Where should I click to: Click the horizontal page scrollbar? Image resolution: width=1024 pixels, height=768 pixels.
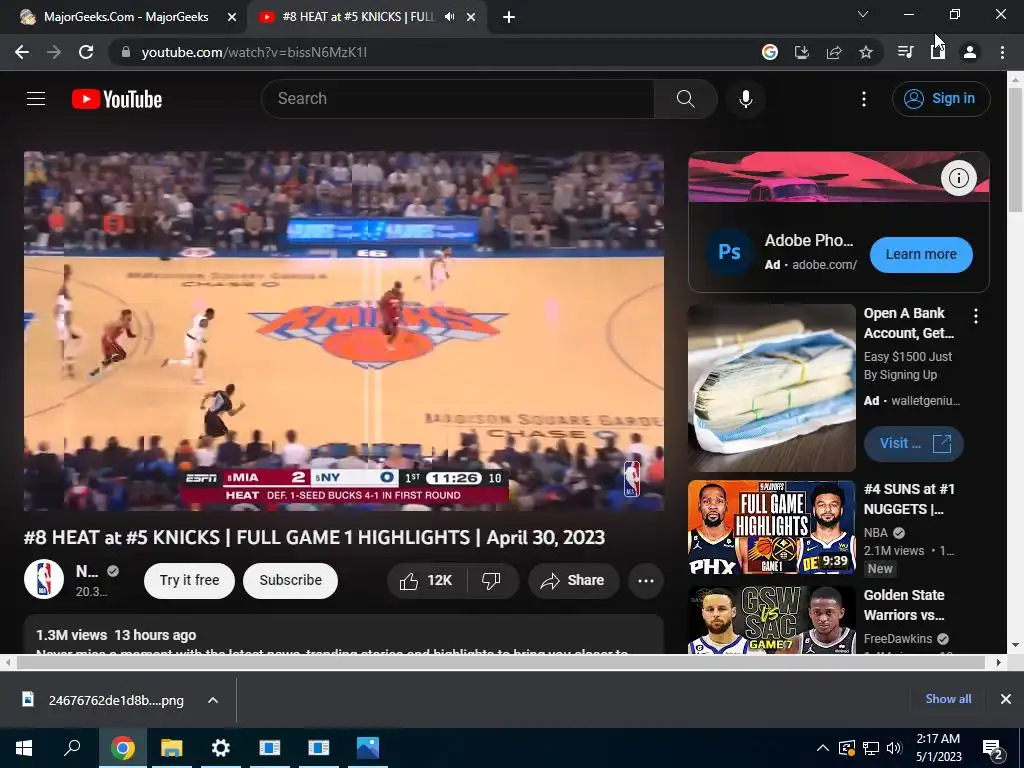[500, 662]
